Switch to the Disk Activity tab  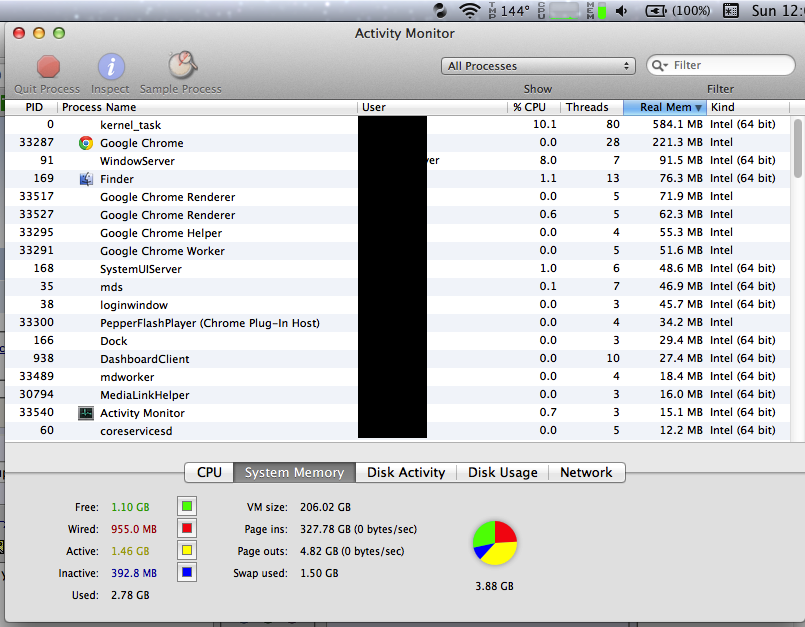[x=406, y=472]
